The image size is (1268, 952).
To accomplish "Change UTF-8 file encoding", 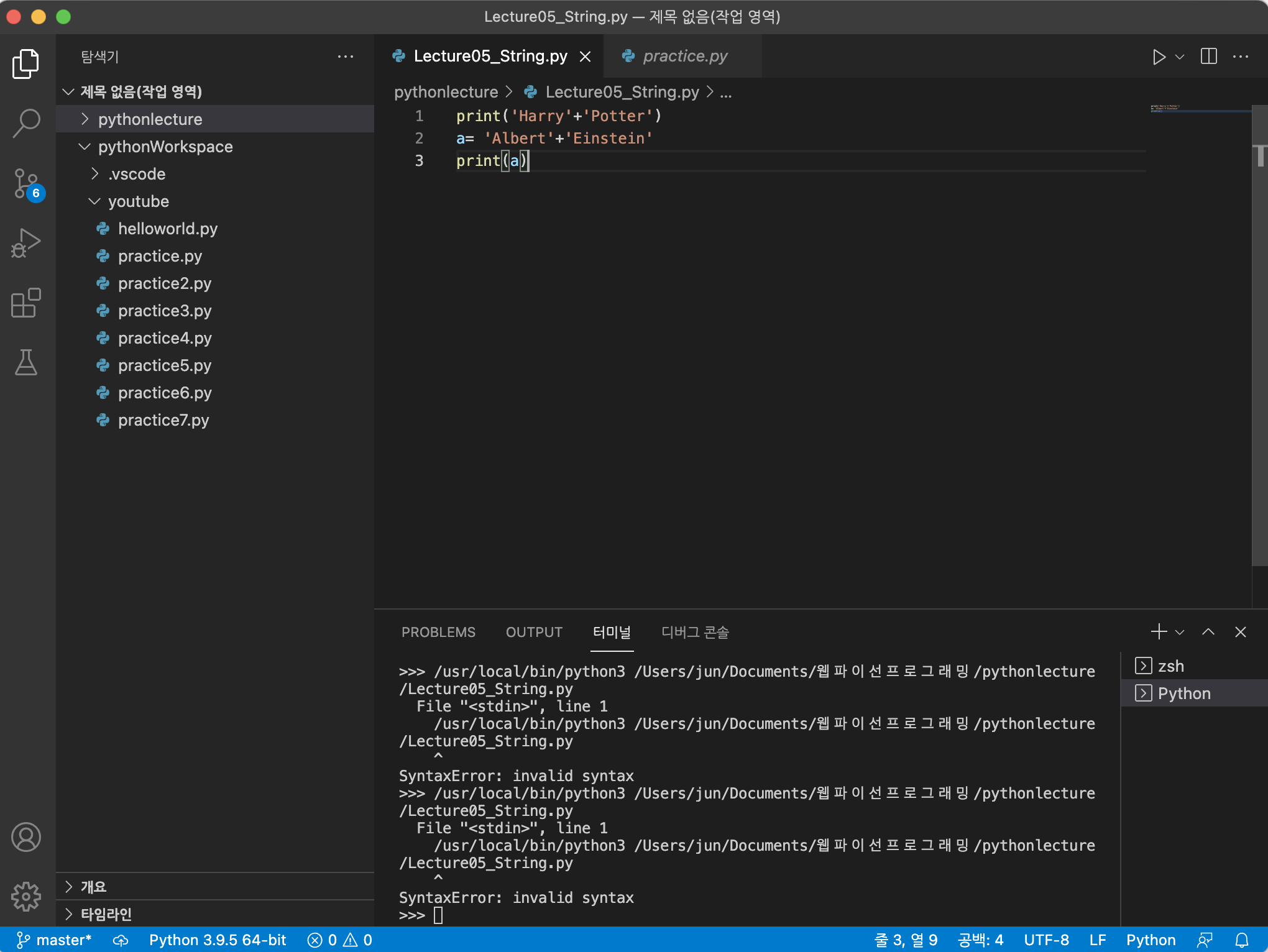I will tap(1047, 940).
